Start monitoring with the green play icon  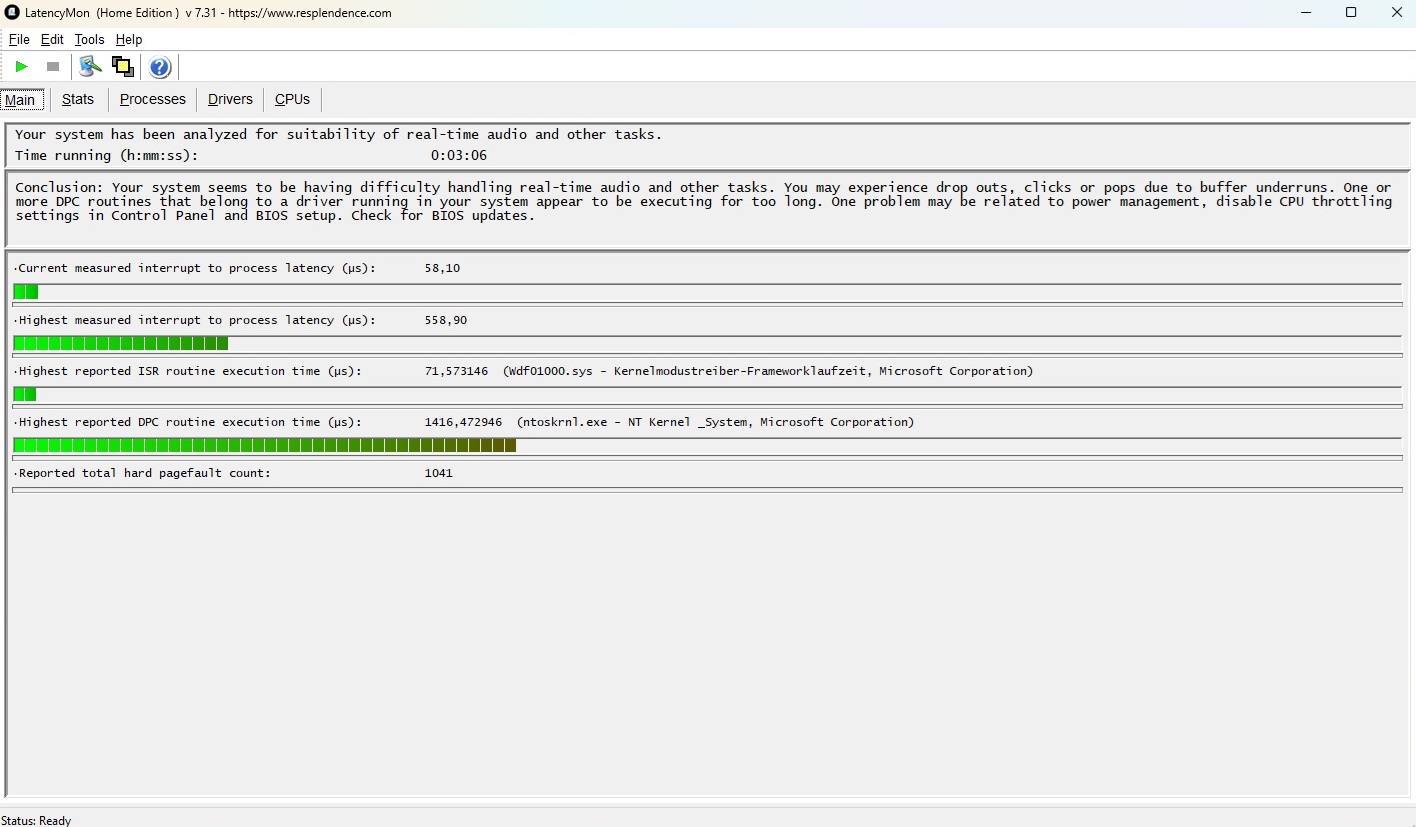click(x=21, y=67)
